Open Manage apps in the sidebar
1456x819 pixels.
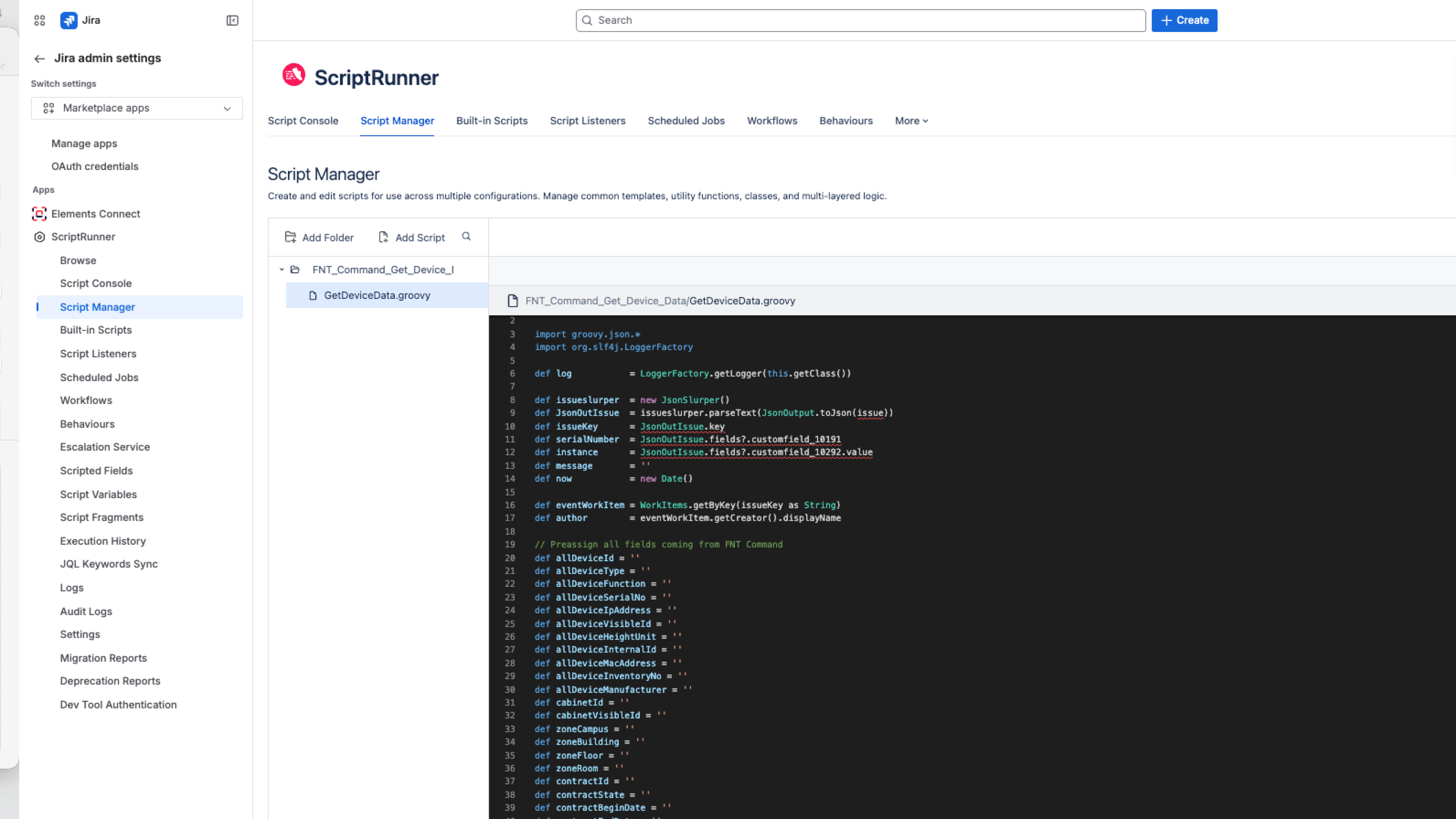tap(84, 143)
